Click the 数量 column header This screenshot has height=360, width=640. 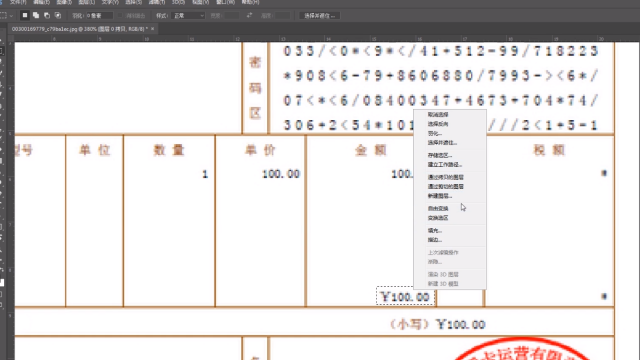[169, 150]
